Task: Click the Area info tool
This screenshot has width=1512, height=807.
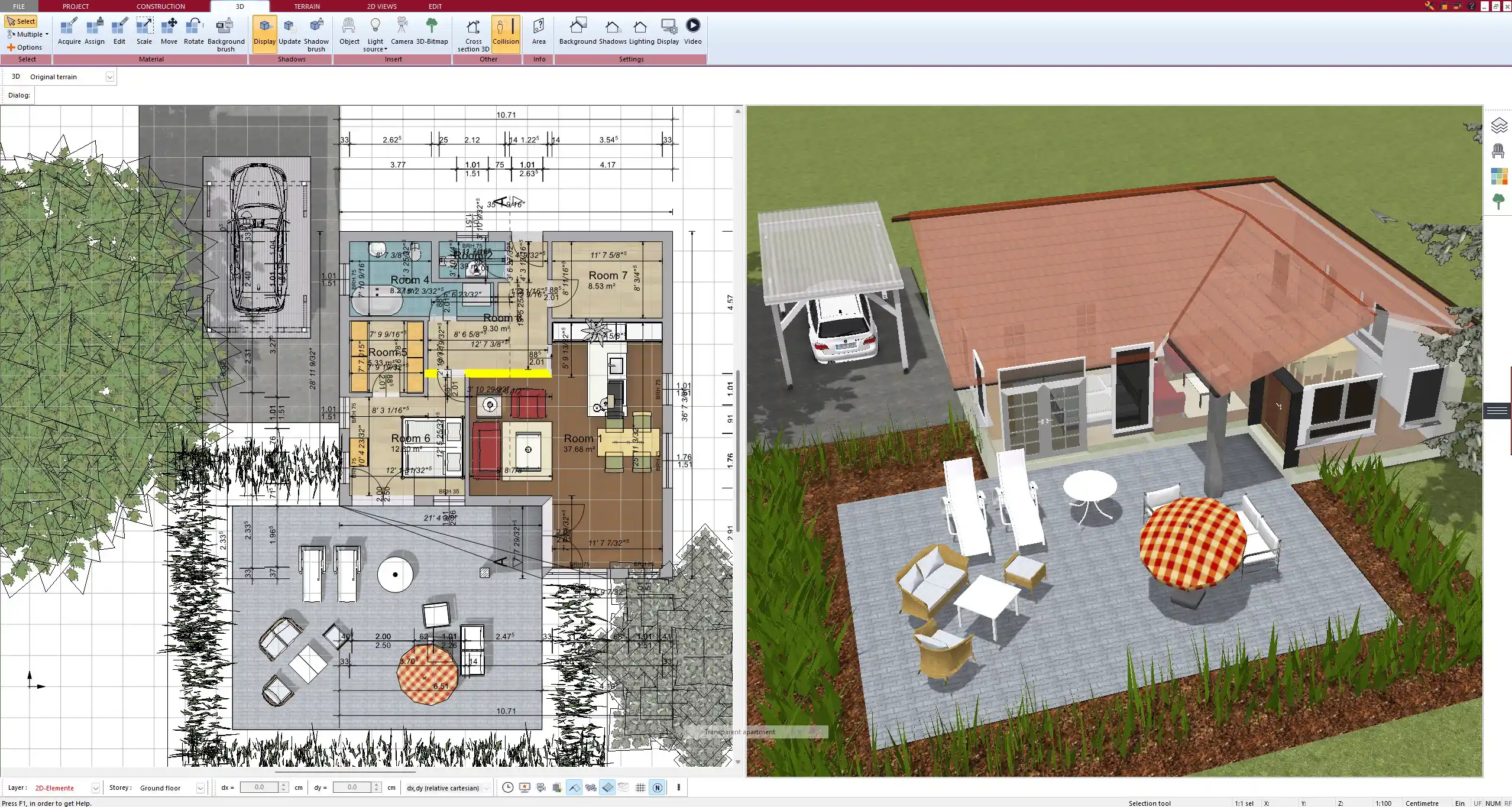Action: 539,31
